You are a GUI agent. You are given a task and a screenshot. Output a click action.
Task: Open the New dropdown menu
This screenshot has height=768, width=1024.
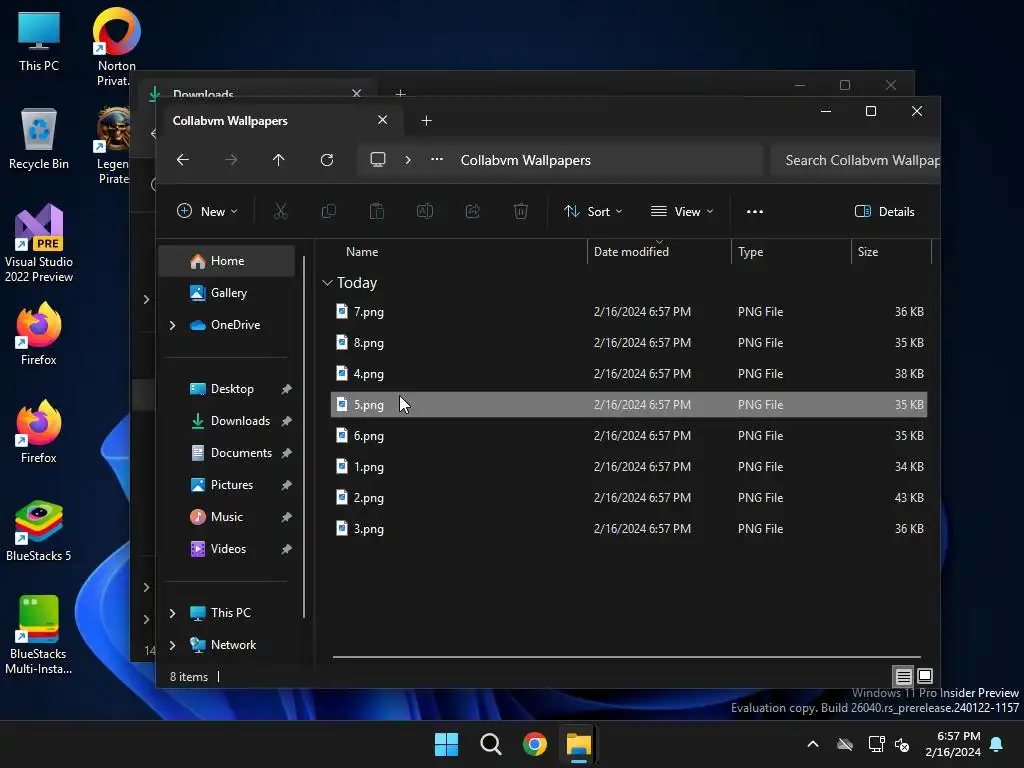coord(207,212)
